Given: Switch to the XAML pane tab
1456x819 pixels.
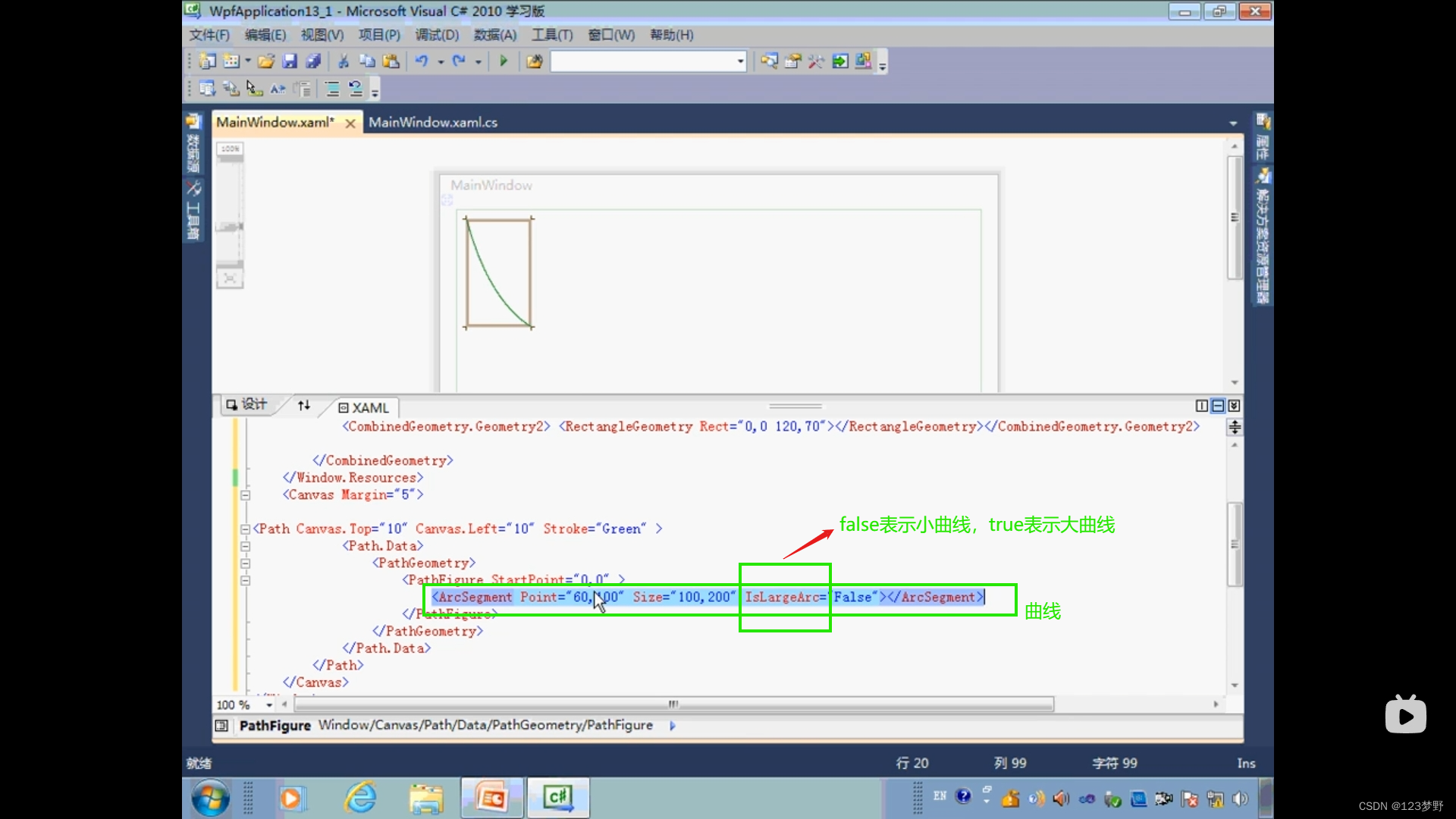Looking at the screenshot, I should click(x=363, y=408).
